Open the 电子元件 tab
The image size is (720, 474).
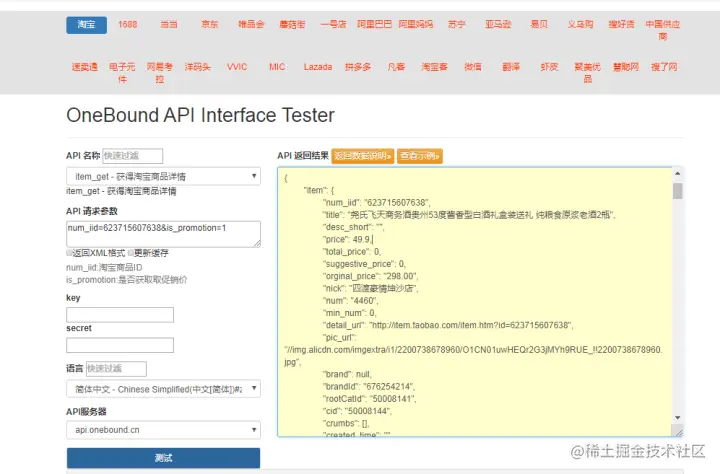pyautogui.click(x=122, y=73)
